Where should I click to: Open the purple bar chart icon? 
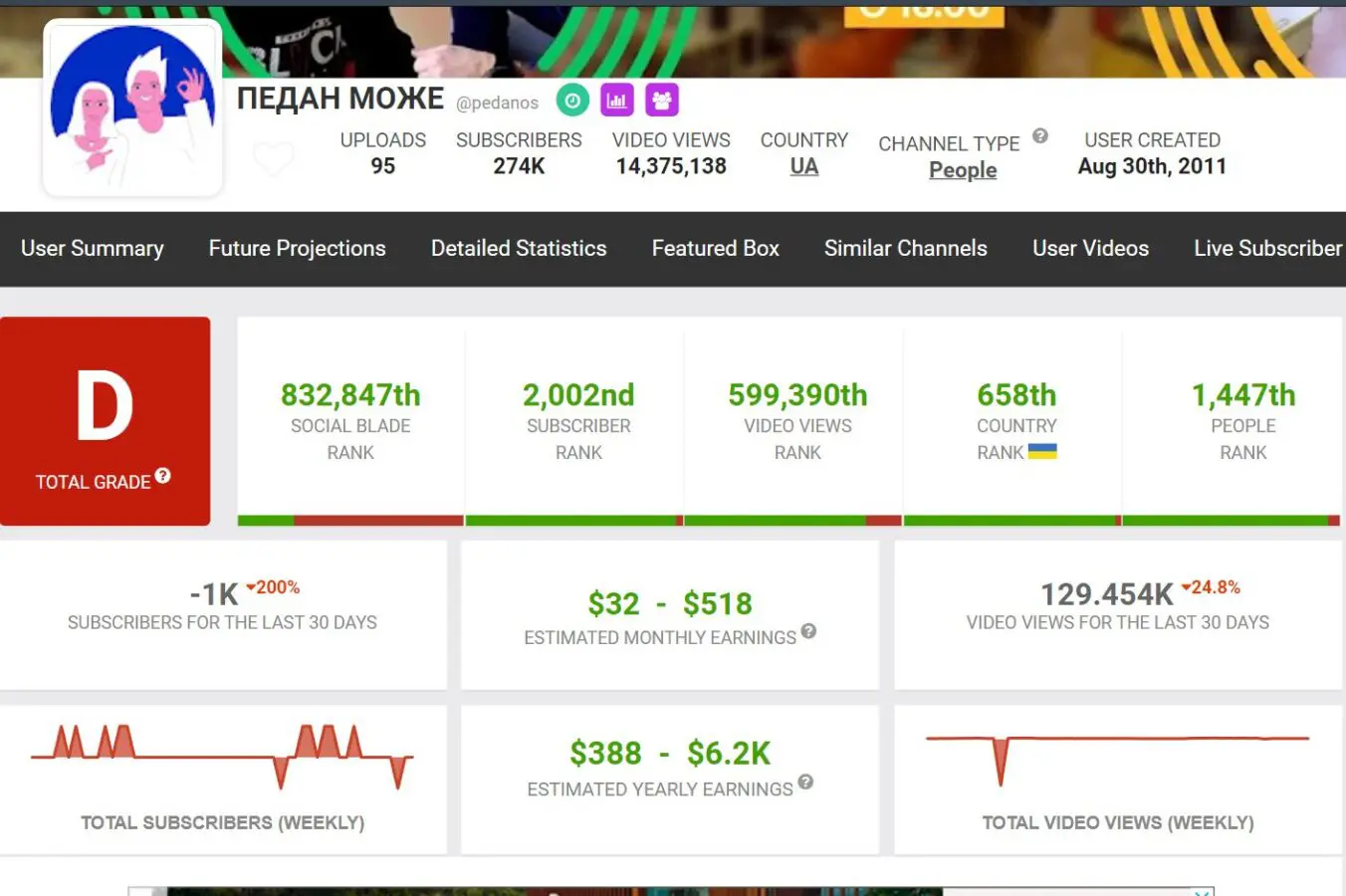(x=617, y=100)
